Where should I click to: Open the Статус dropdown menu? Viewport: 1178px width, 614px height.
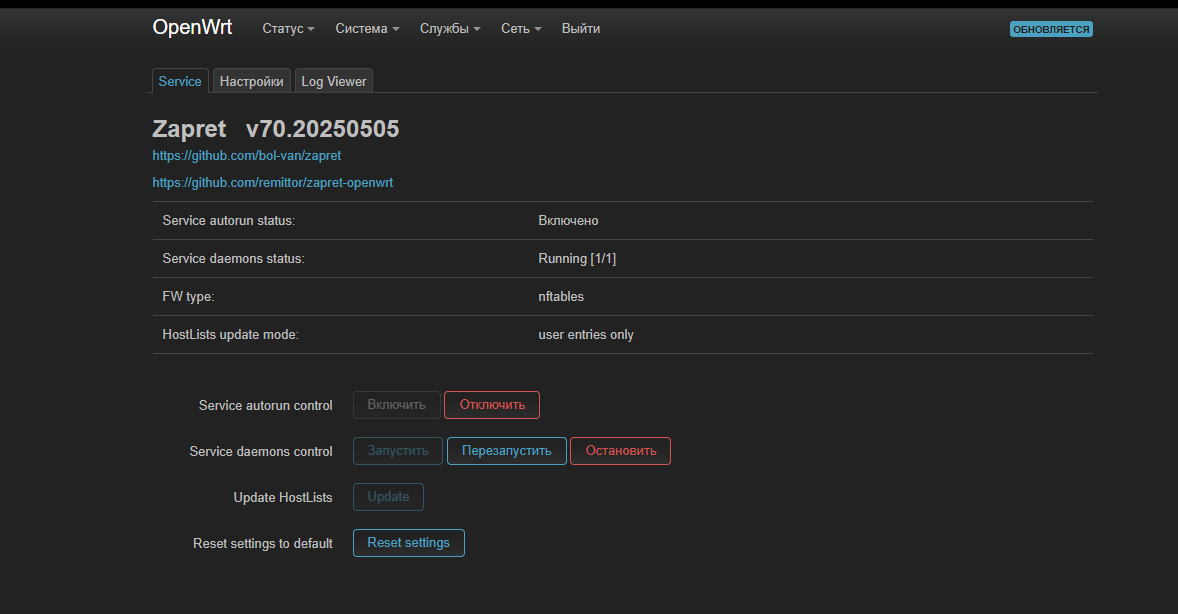(288, 29)
